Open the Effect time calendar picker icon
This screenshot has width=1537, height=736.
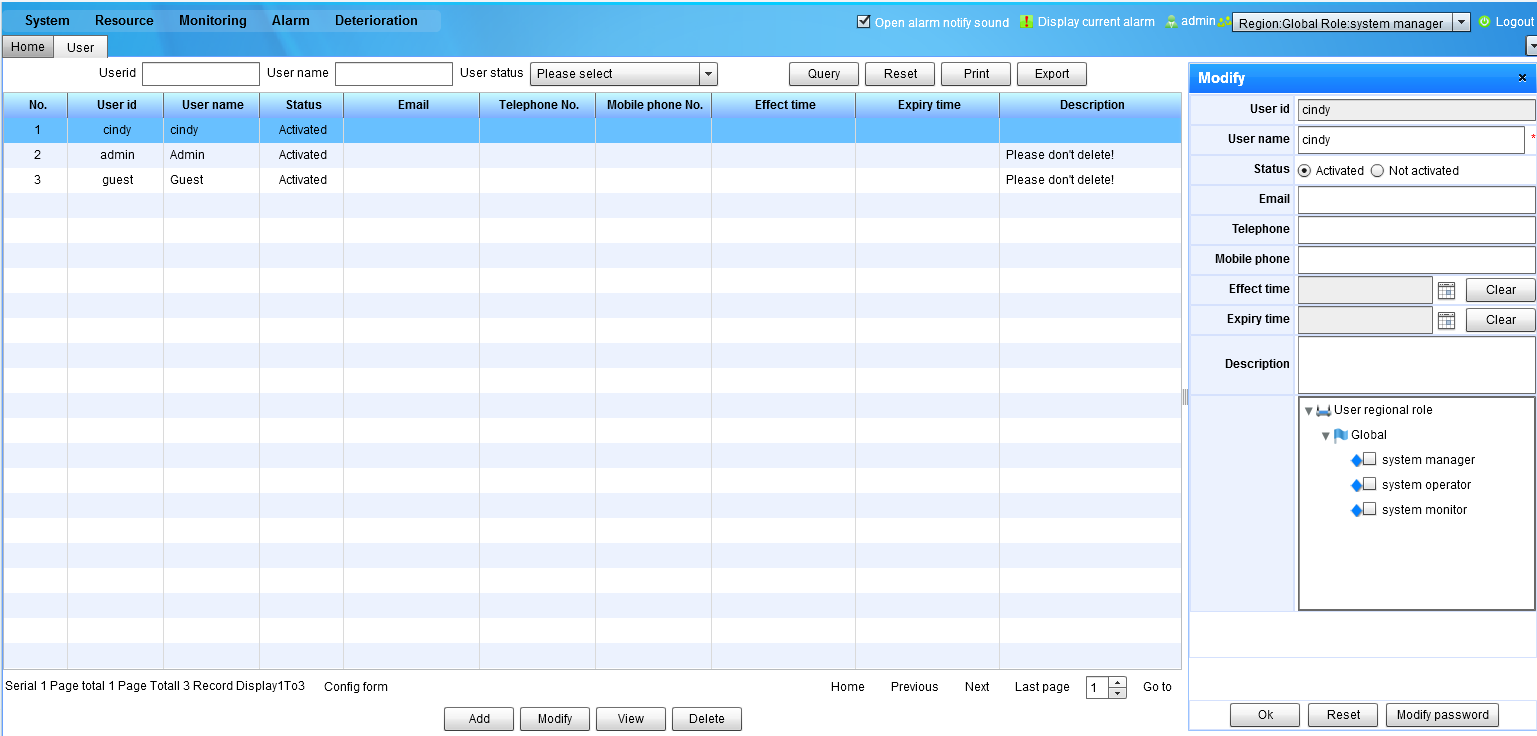click(x=1446, y=290)
